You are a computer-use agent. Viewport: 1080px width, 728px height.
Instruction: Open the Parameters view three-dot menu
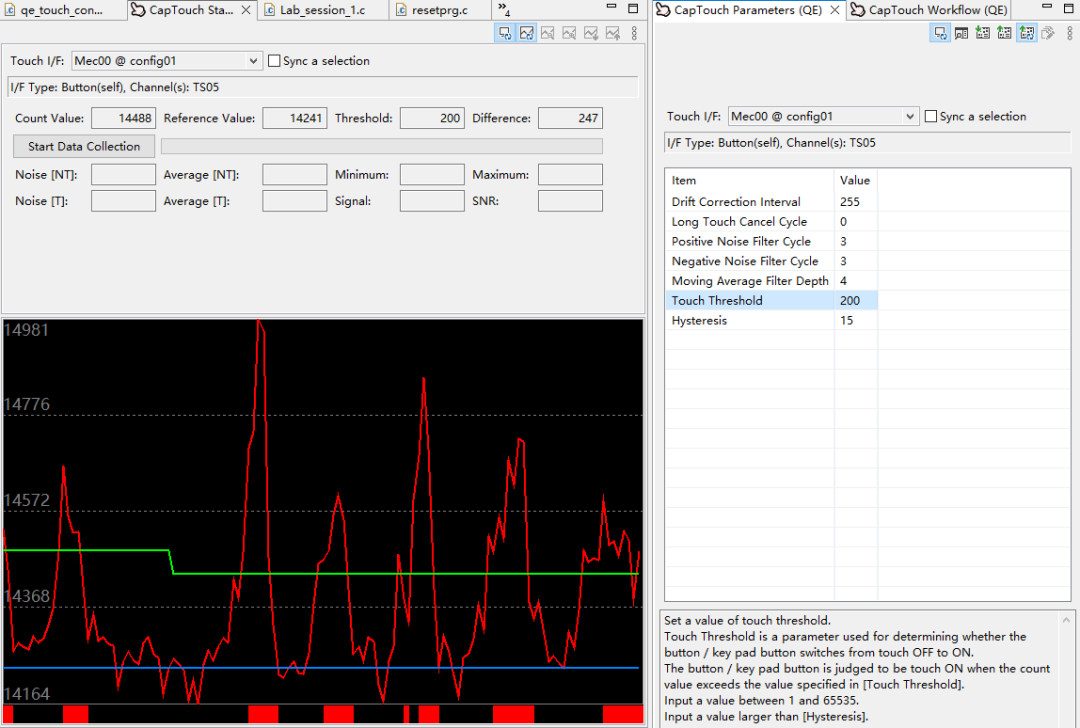pyautogui.click(x=1069, y=33)
